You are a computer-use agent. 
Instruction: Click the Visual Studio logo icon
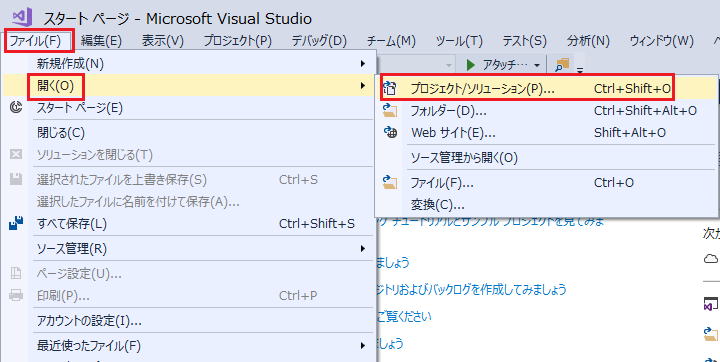[21, 17]
